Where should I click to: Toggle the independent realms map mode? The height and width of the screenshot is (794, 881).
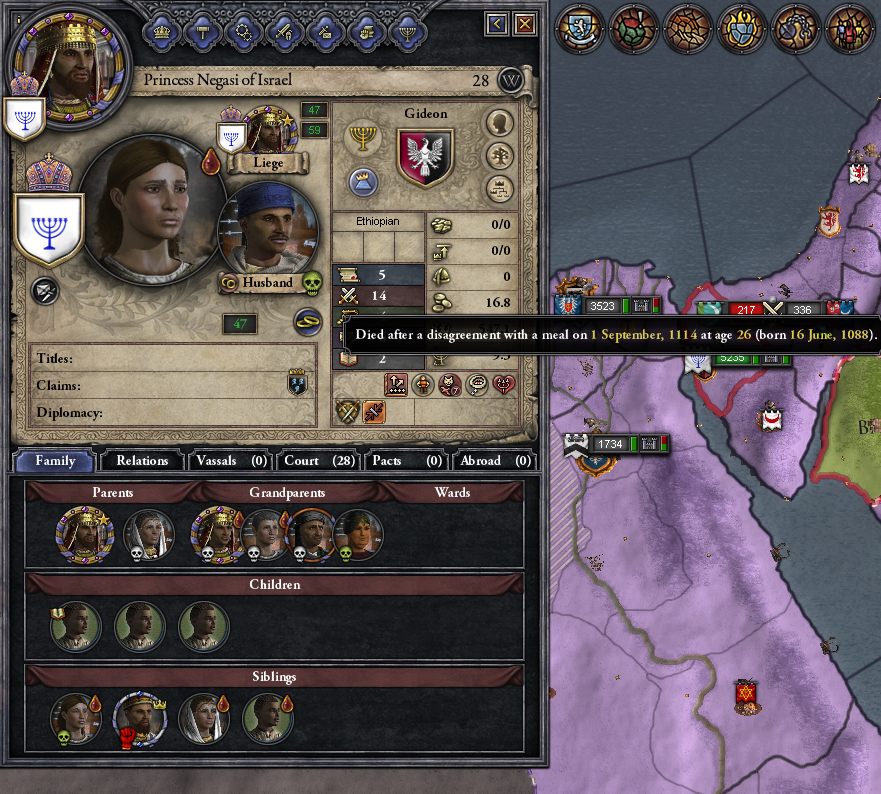coord(580,29)
